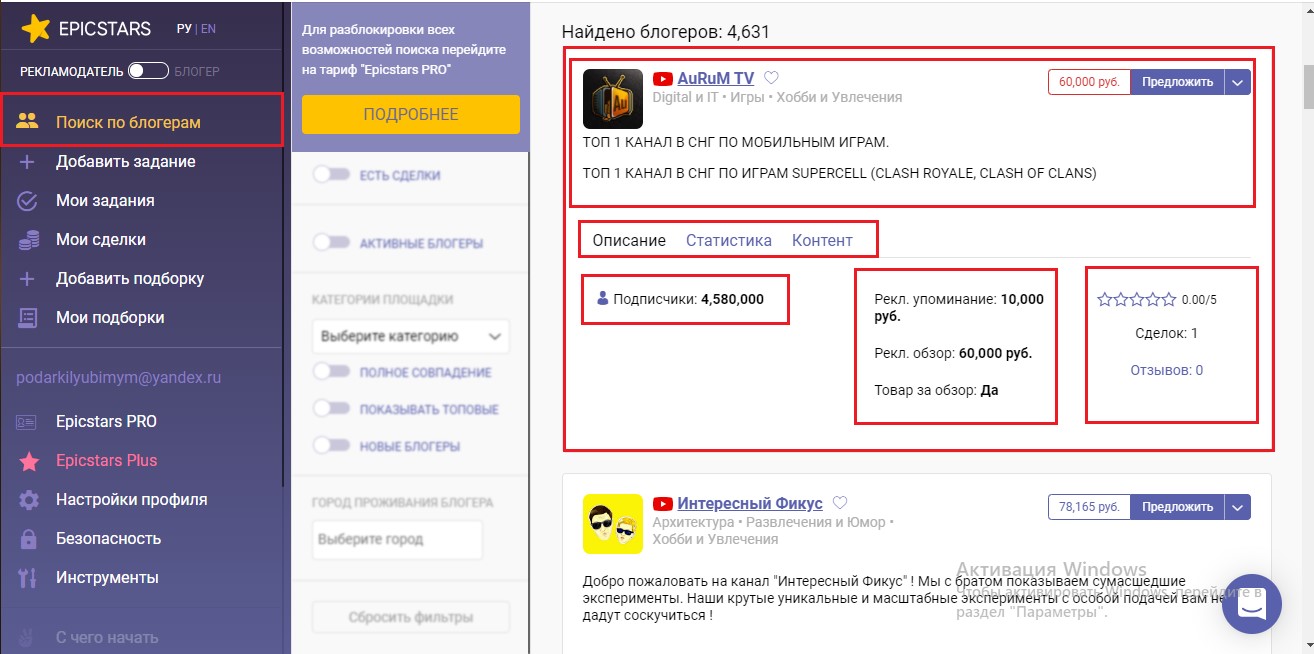The width and height of the screenshot is (1314, 654).
Task: Click the plus icon beside Добавить подборку
Action: pos(28,278)
